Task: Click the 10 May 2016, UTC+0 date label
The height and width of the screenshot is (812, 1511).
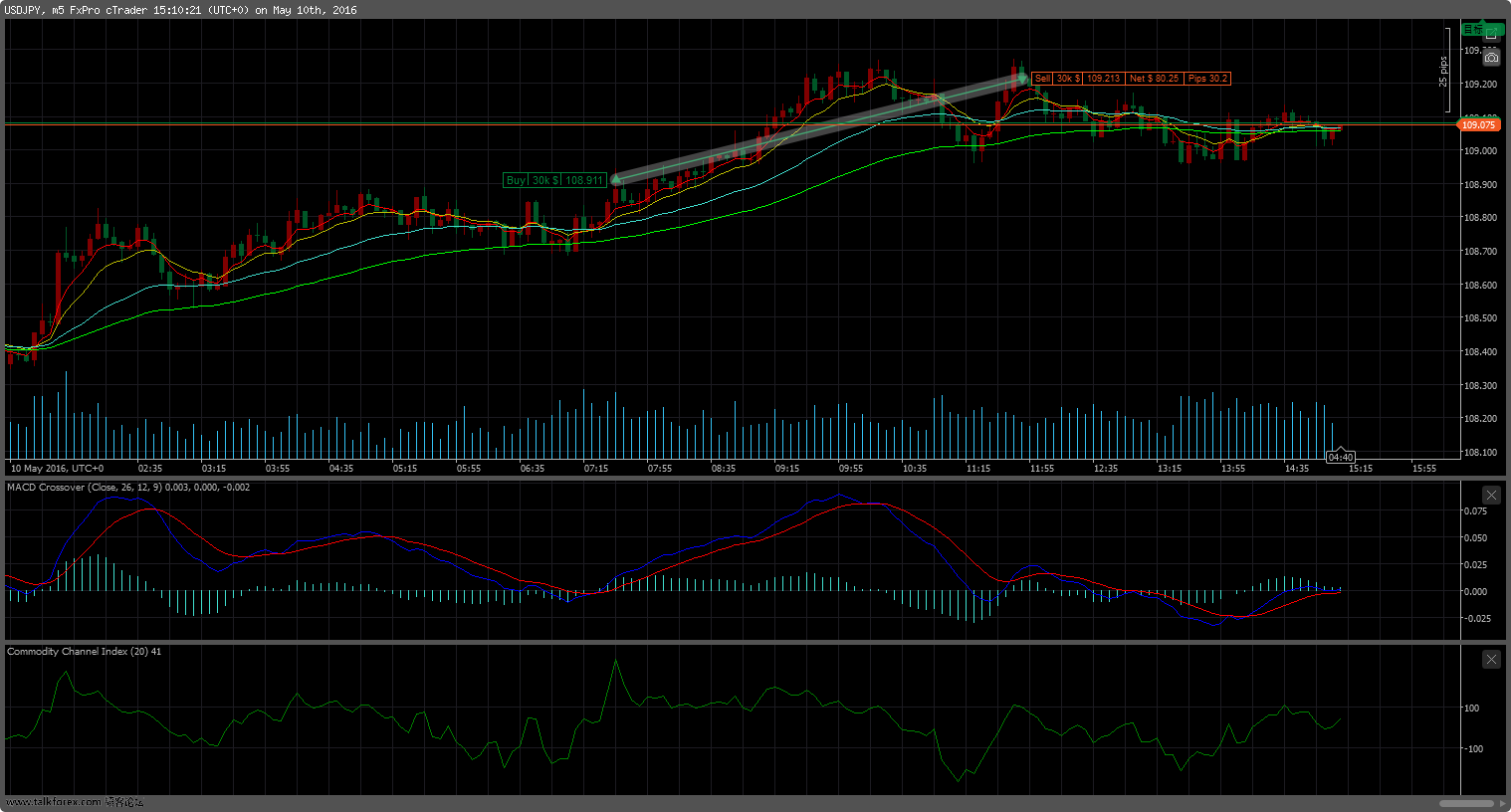Action: point(57,468)
